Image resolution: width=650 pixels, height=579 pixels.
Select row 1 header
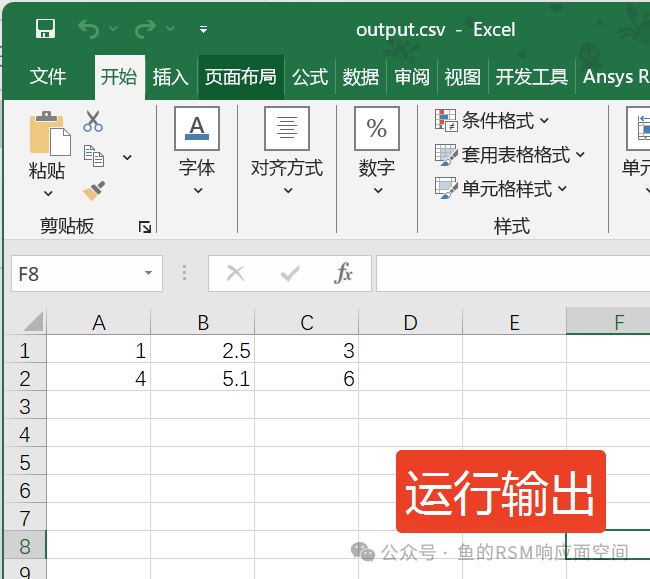(25, 351)
